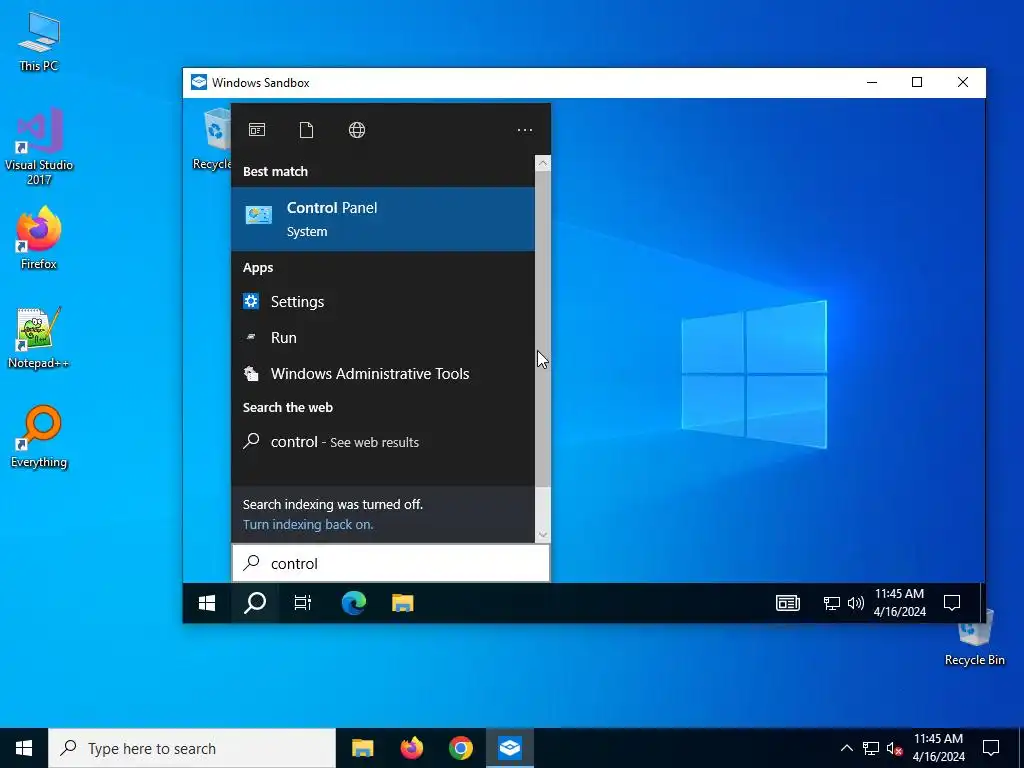Click the sandbox network status tray icon
This screenshot has height=768, width=1024.
tap(831, 603)
